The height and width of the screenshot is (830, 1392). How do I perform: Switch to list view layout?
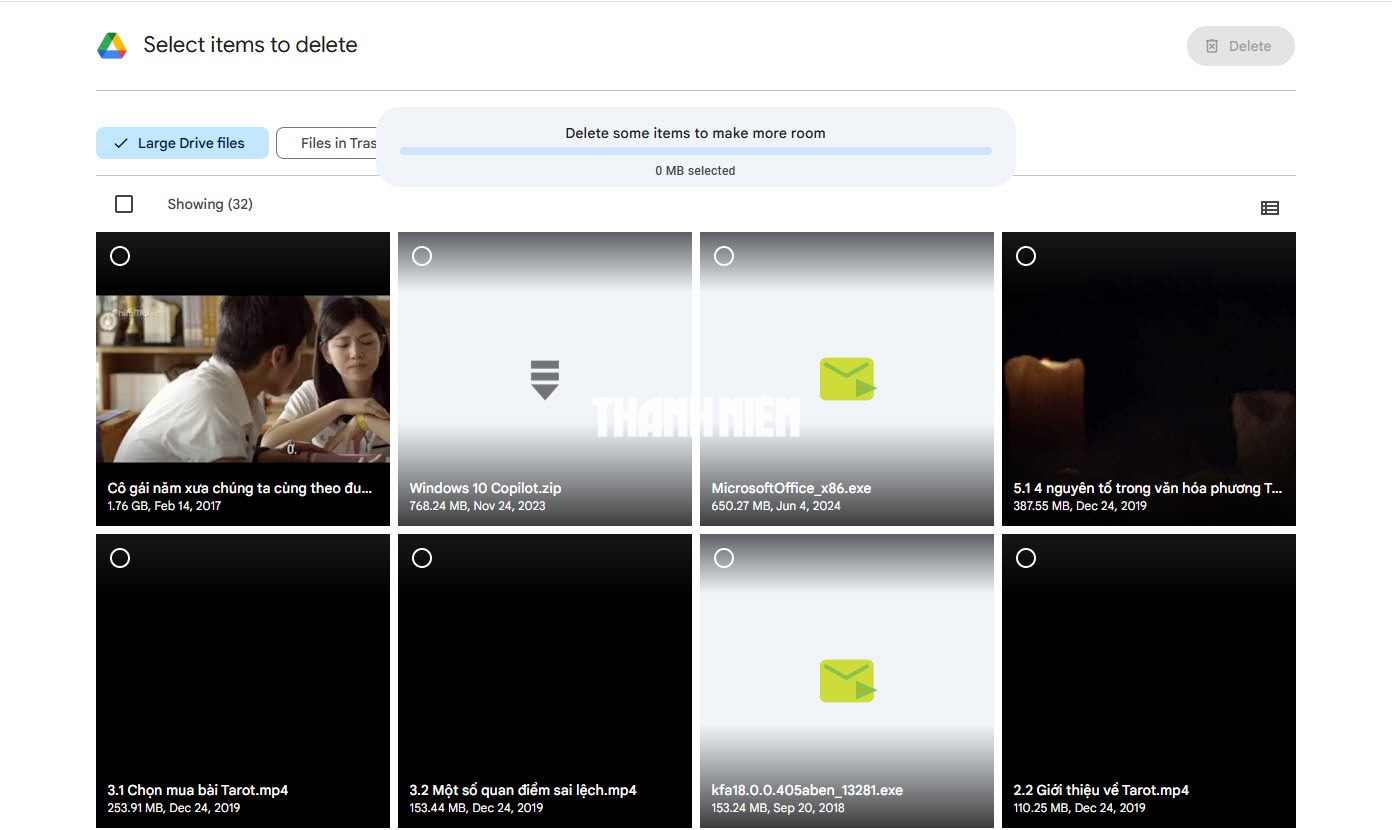pos(1270,207)
